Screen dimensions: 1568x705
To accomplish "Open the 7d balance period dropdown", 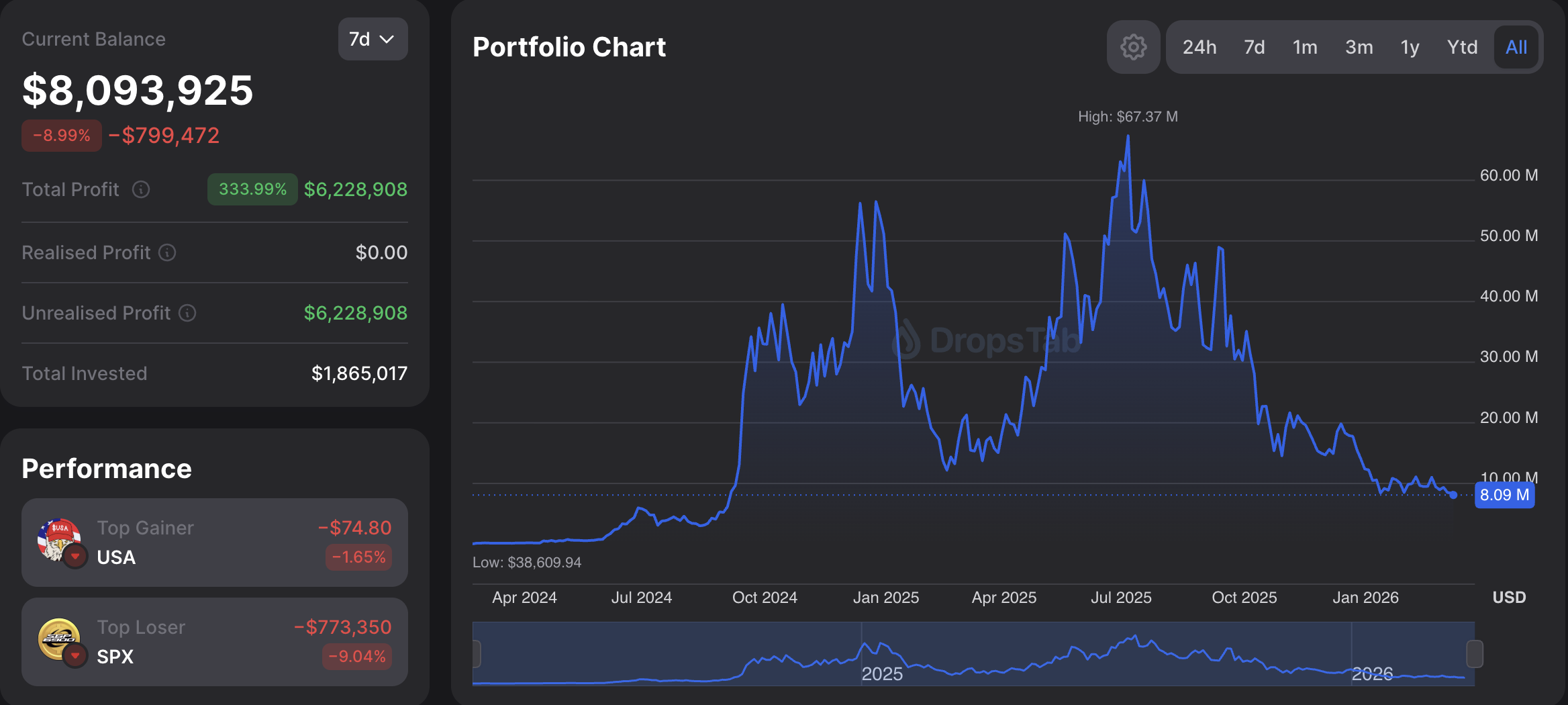I will point(373,40).
